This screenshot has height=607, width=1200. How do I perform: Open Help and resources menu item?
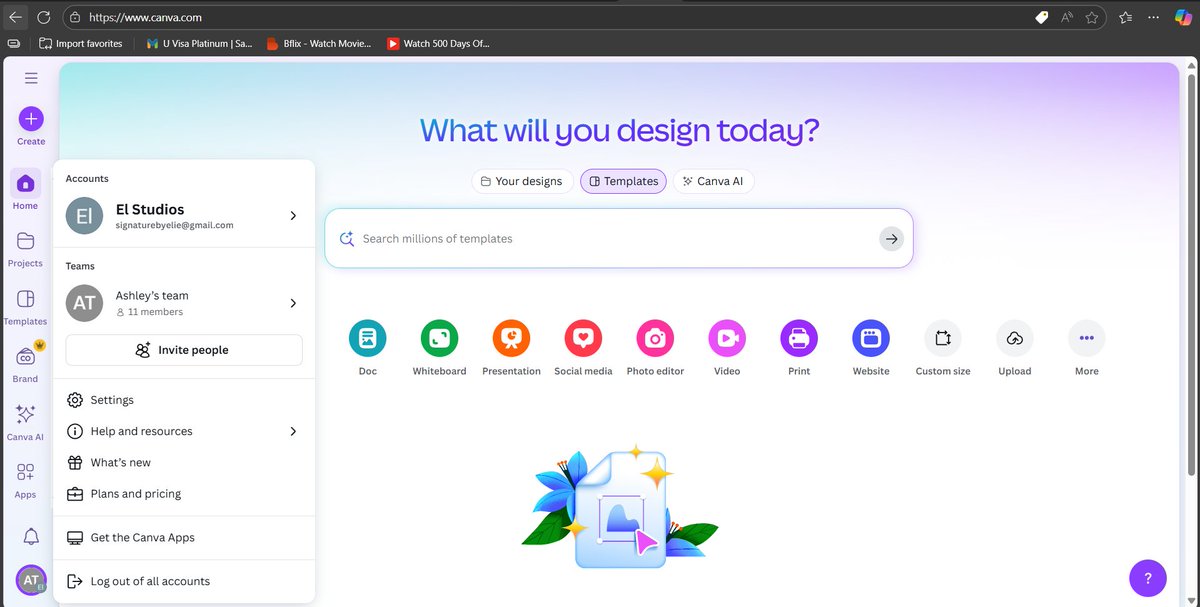(x=184, y=431)
